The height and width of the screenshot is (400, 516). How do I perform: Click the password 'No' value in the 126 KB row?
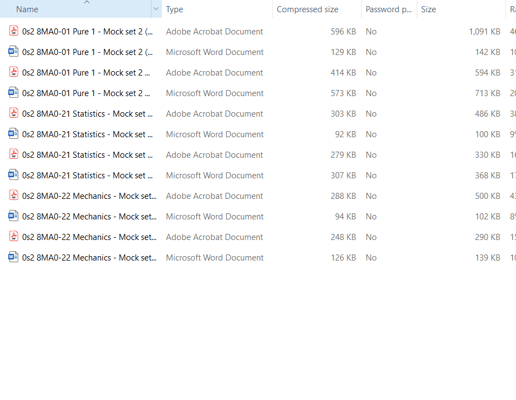371,258
